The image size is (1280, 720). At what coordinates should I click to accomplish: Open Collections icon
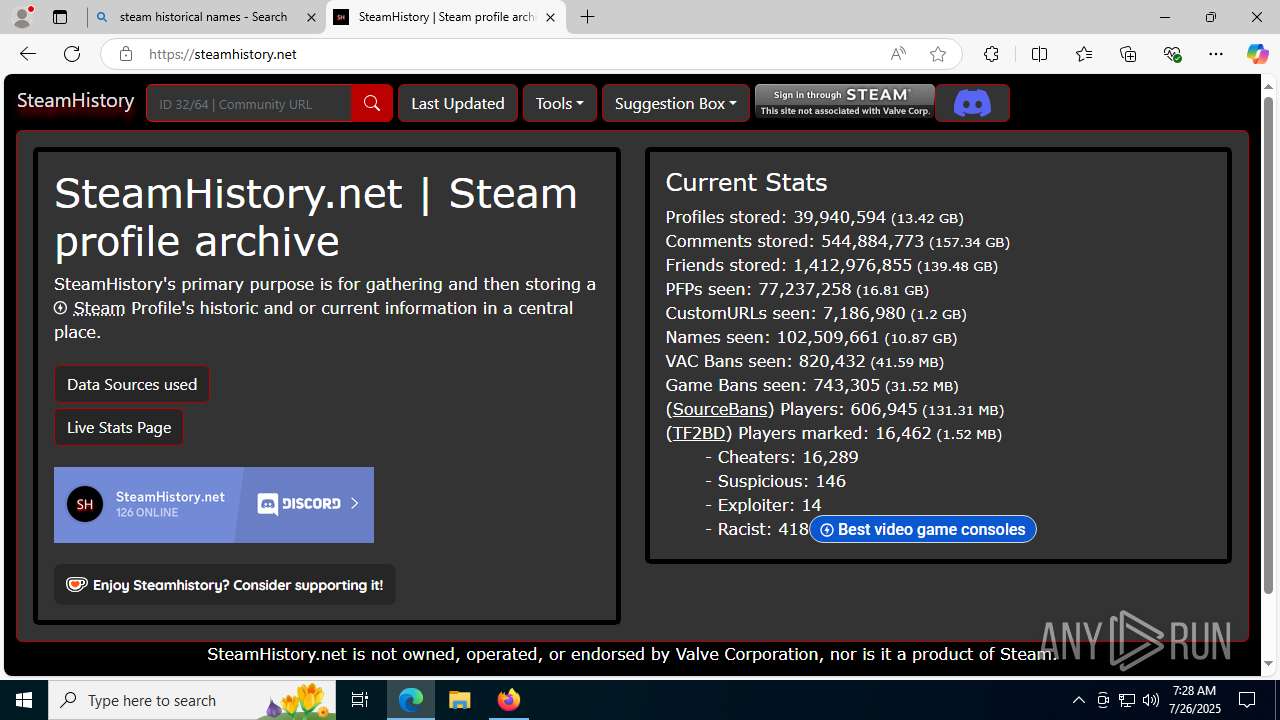(x=1128, y=54)
